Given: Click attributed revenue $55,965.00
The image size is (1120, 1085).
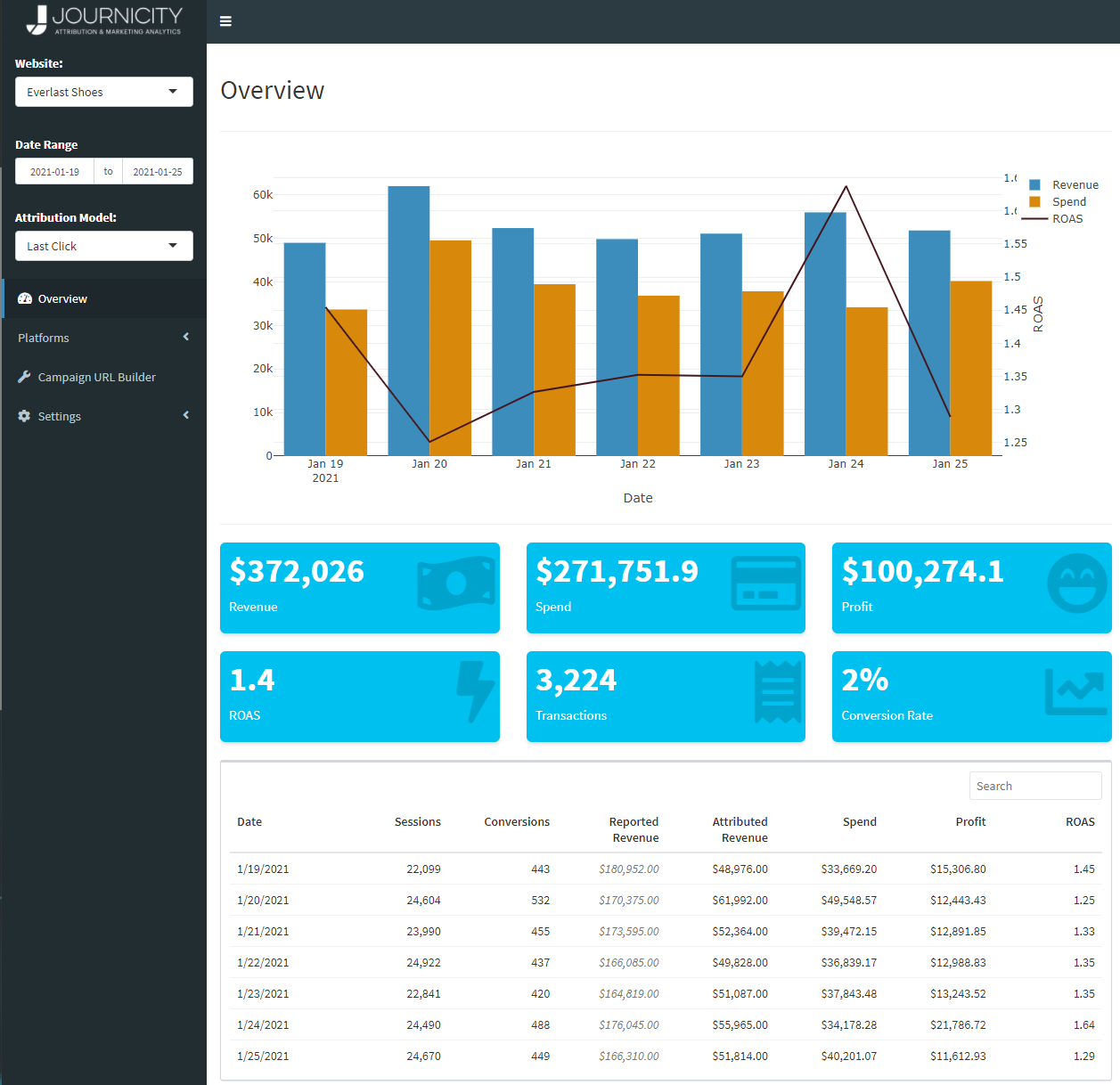Looking at the screenshot, I should [x=740, y=1025].
